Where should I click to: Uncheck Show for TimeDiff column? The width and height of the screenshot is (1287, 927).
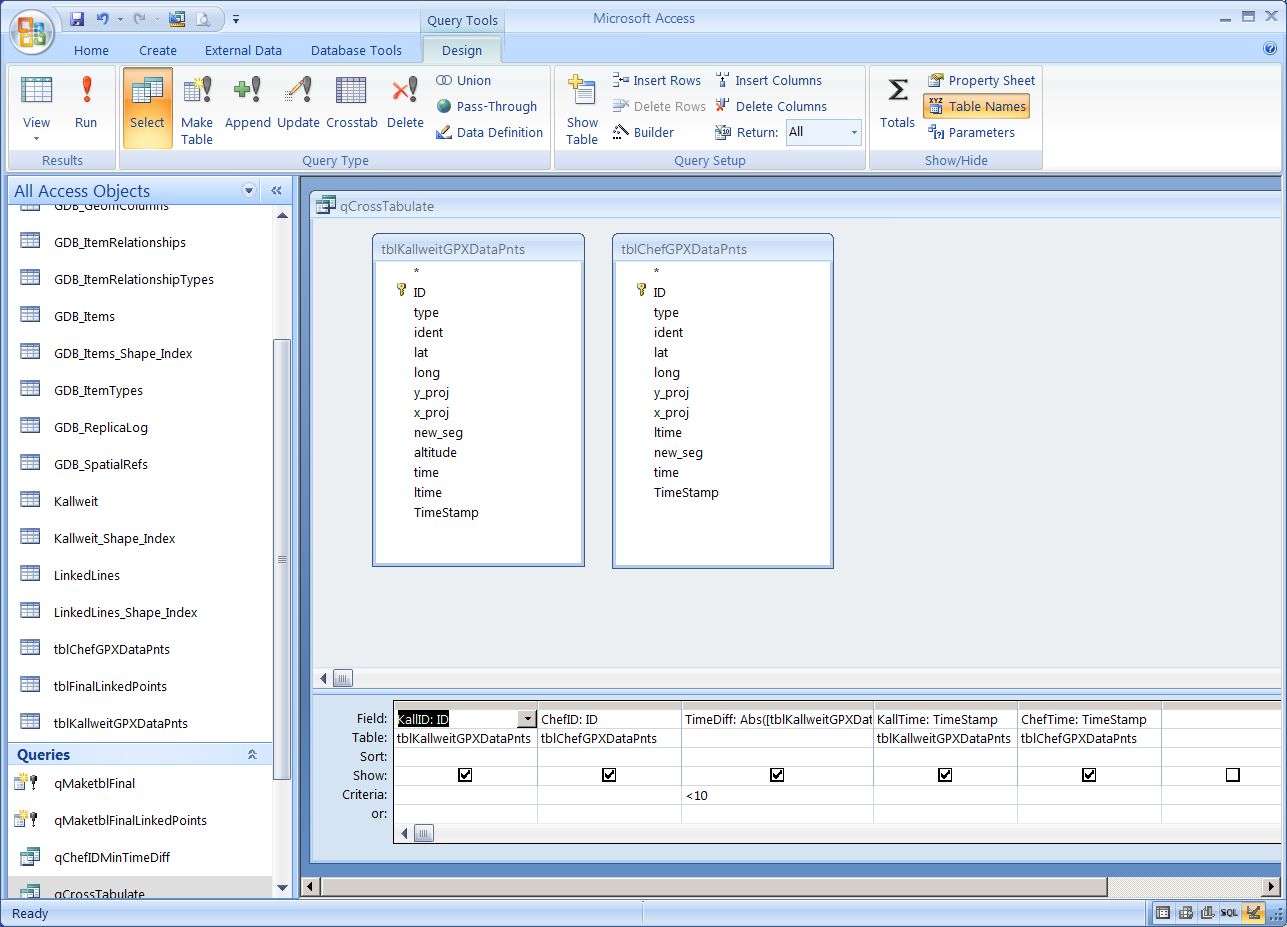777,775
